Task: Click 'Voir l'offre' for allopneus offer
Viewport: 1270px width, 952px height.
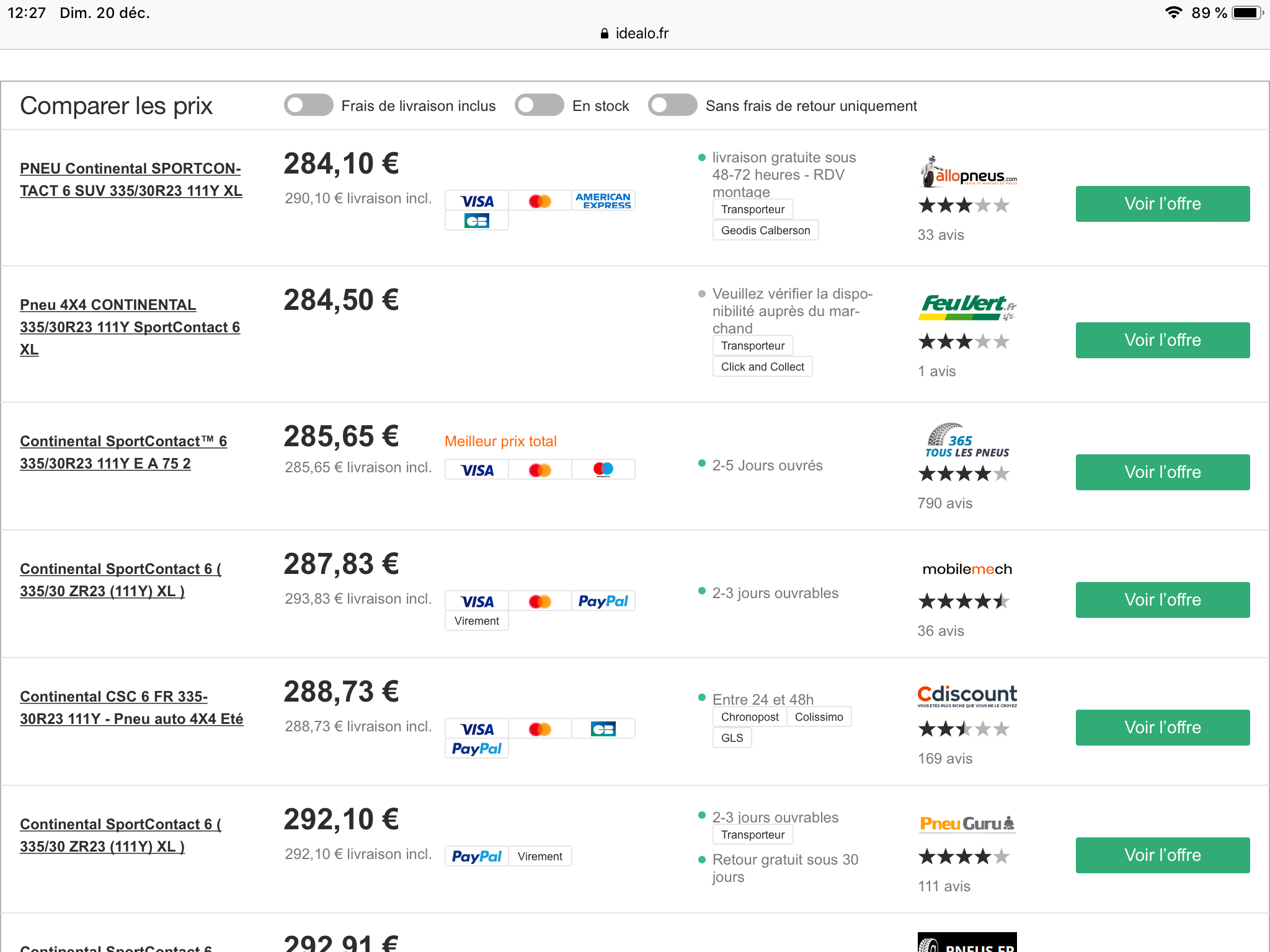Action: [1162, 204]
